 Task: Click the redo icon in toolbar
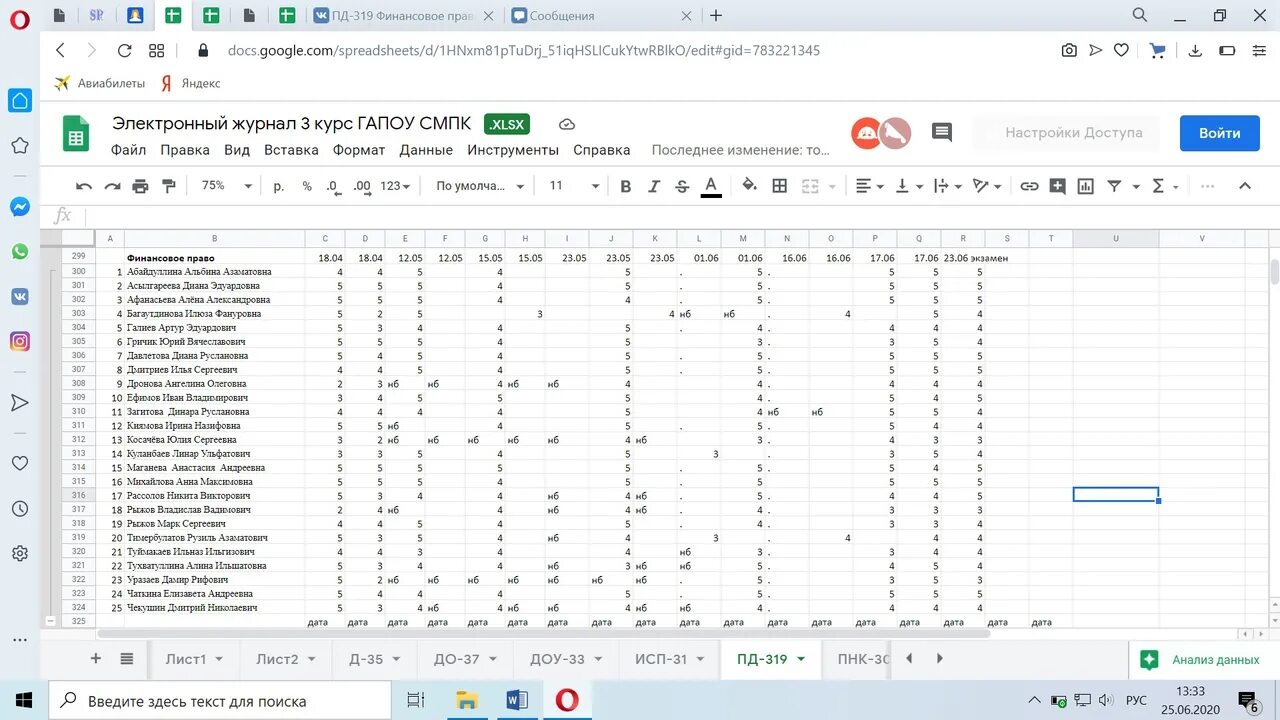[x=112, y=186]
